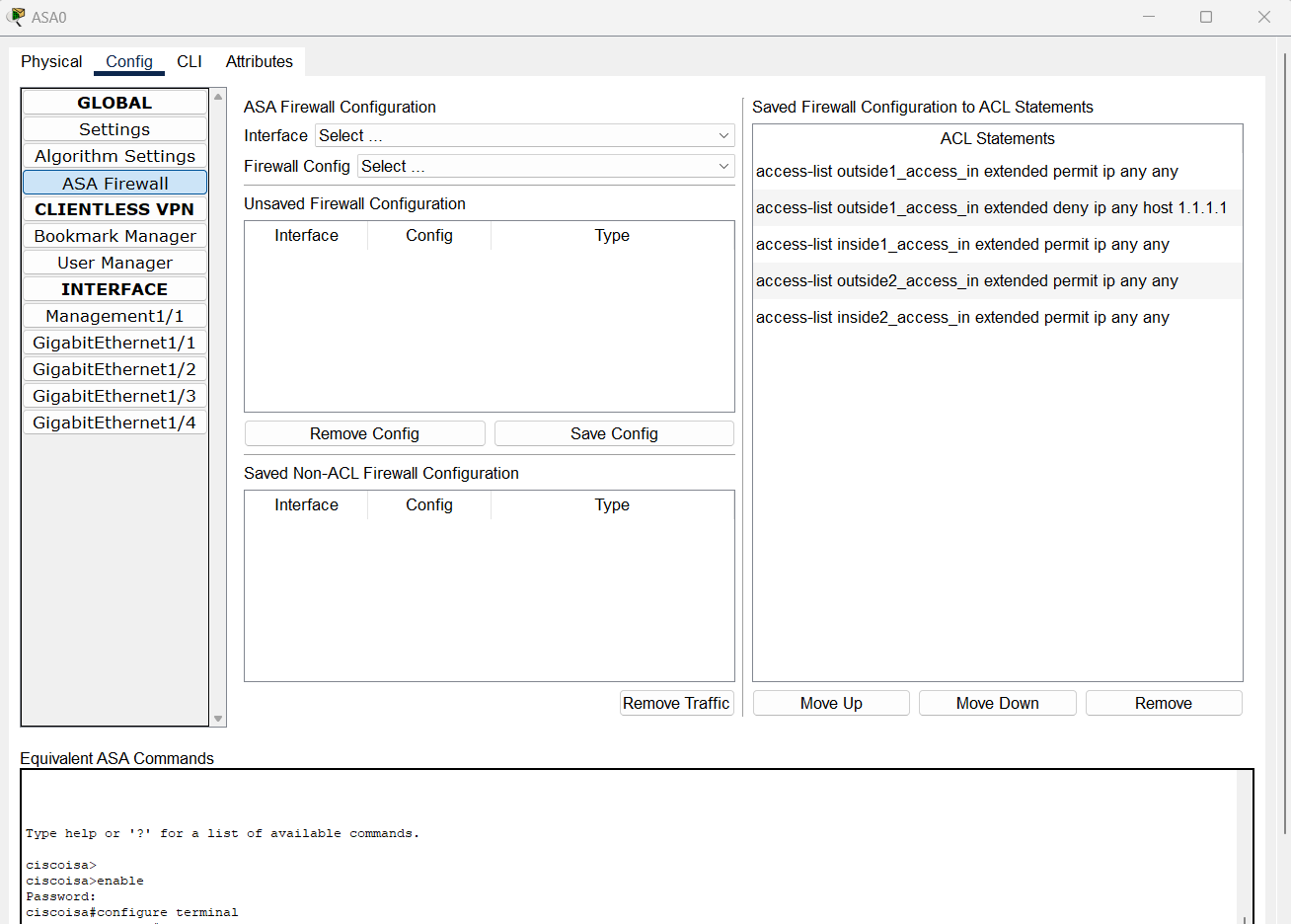The image size is (1291, 924).
Task: Open Algorithm Settings
Action: click(x=114, y=155)
